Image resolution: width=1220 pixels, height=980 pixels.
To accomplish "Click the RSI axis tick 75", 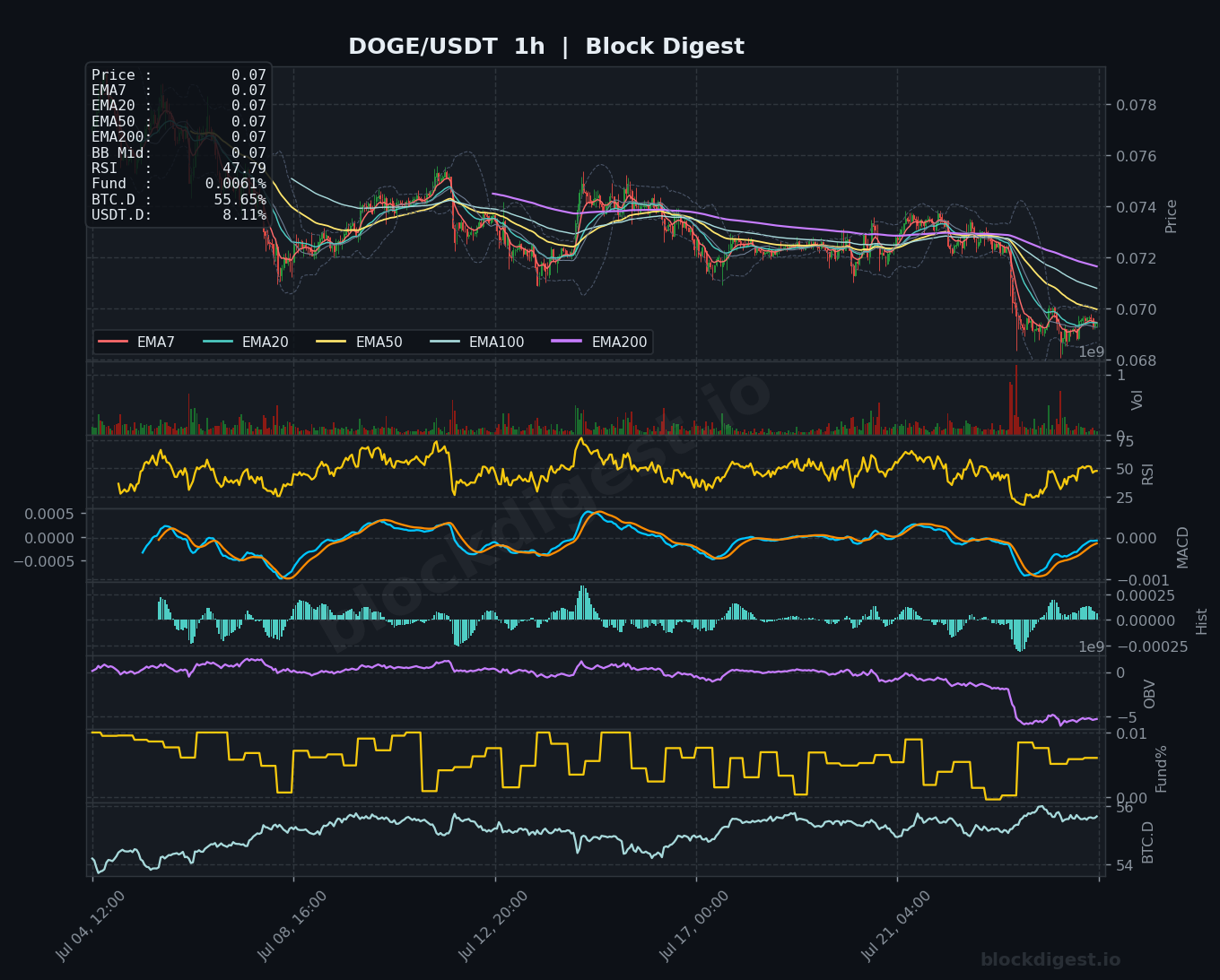I will (1124, 440).
